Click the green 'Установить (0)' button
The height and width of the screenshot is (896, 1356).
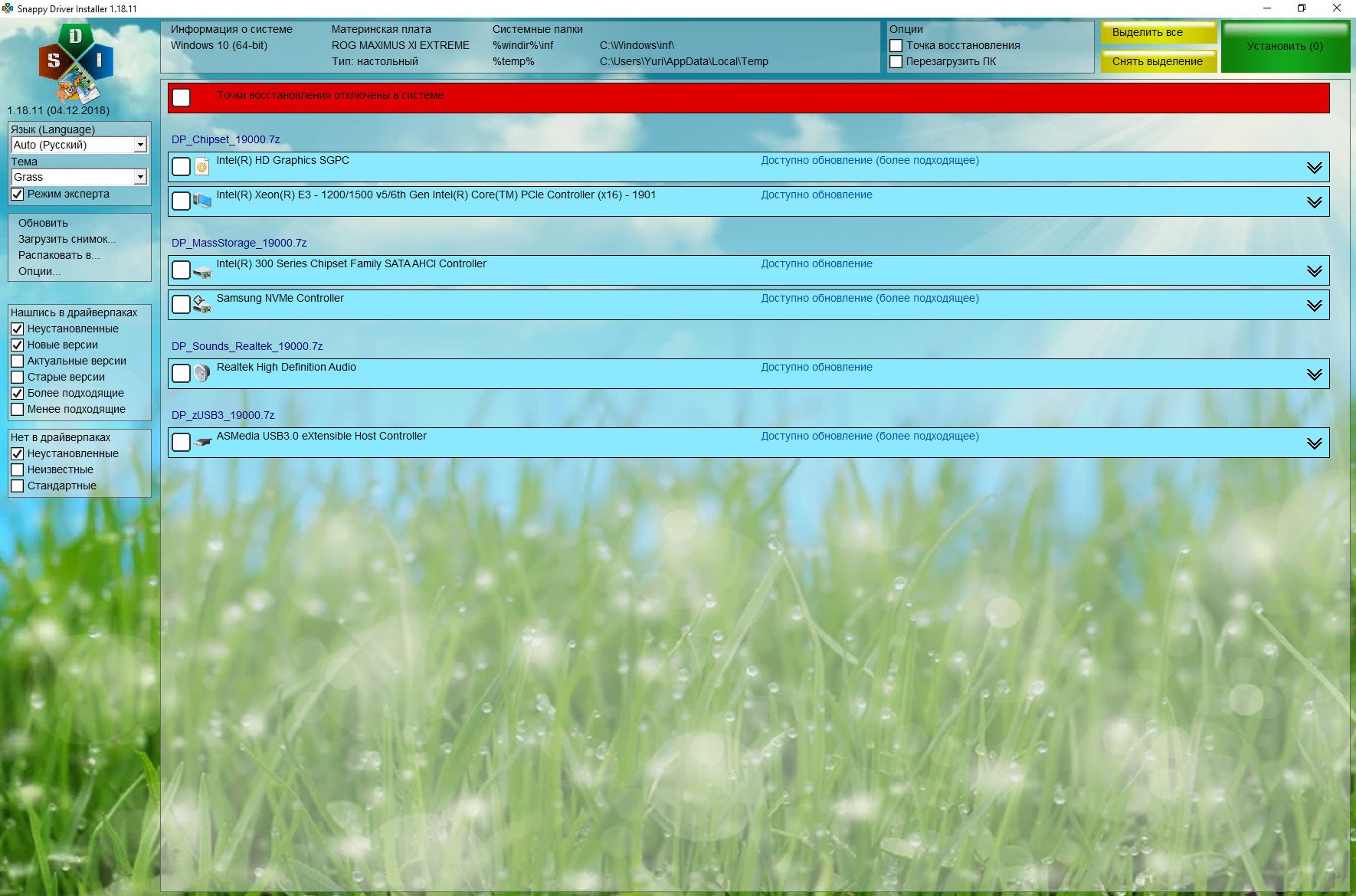point(1285,47)
